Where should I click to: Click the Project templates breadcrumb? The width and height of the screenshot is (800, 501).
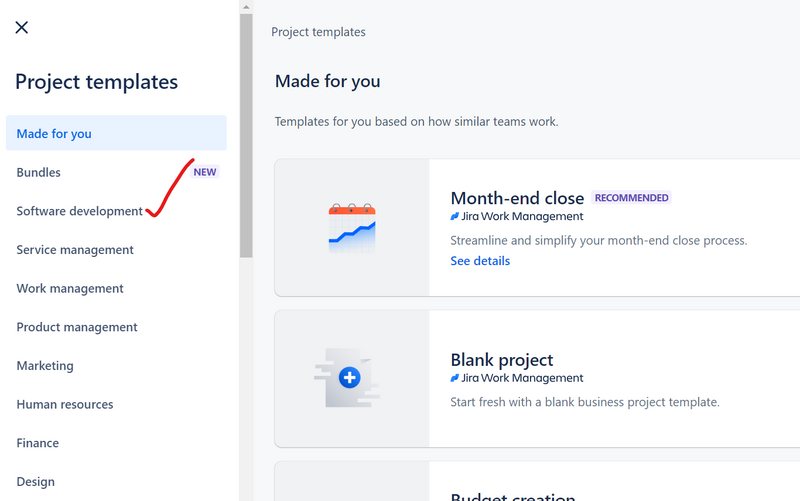(x=318, y=32)
